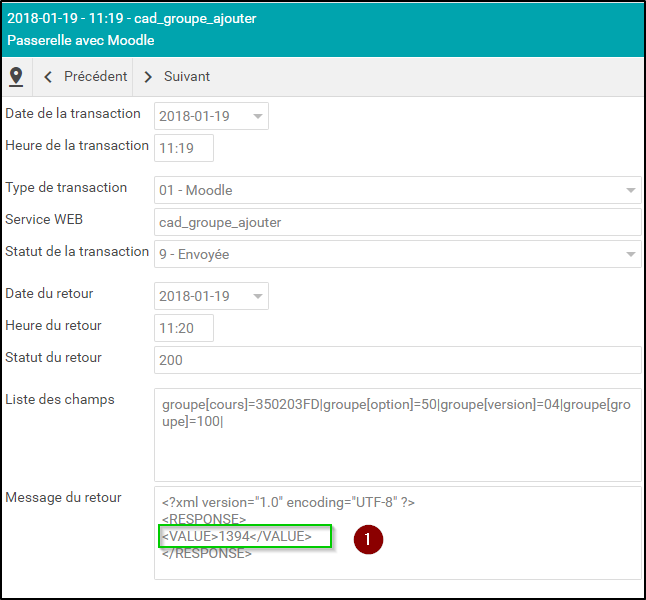The width and height of the screenshot is (646, 600).
Task: Go to previous record with Précédent
Action: pos(94,77)
